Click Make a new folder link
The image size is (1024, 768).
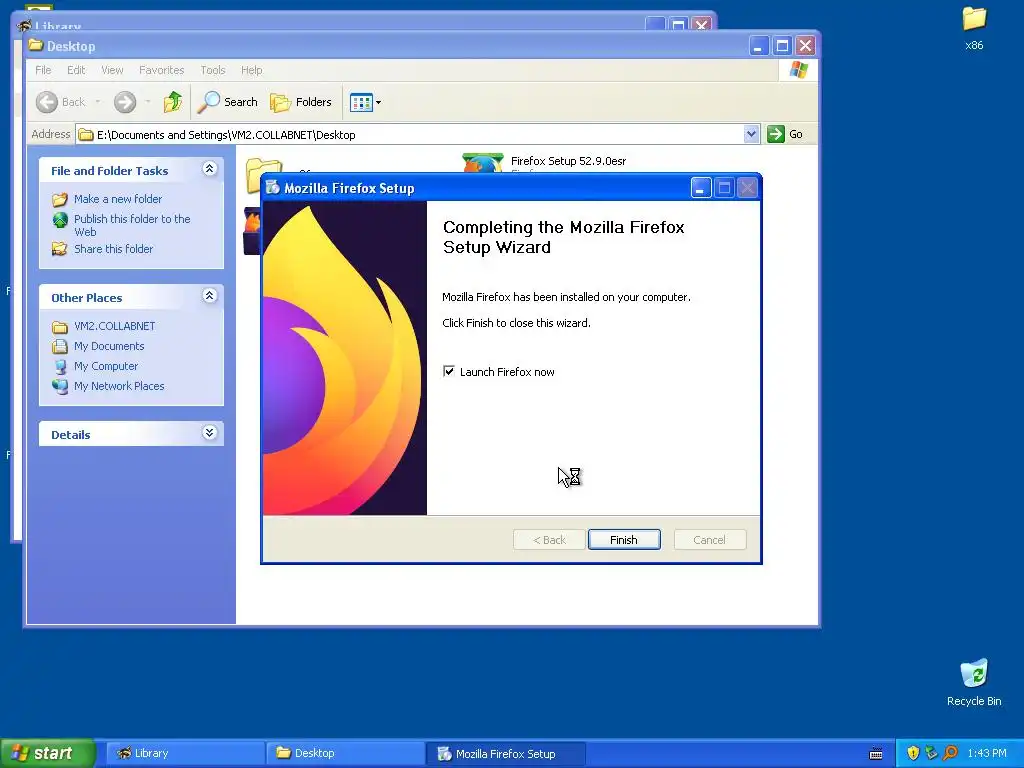[x=118, y=199]
